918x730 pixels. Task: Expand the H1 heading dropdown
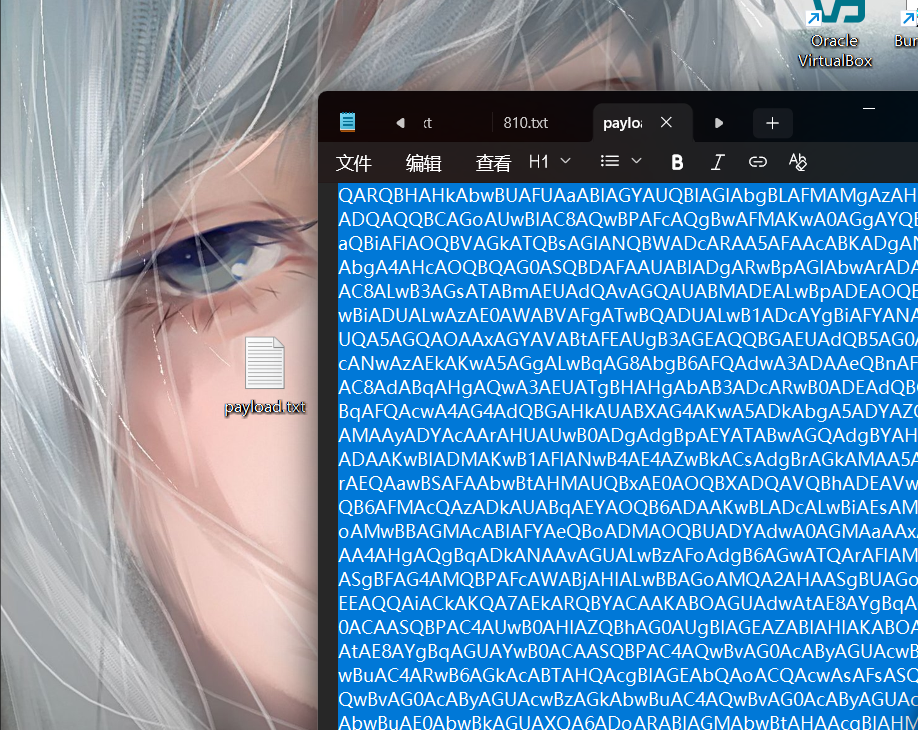coord(549,162)
